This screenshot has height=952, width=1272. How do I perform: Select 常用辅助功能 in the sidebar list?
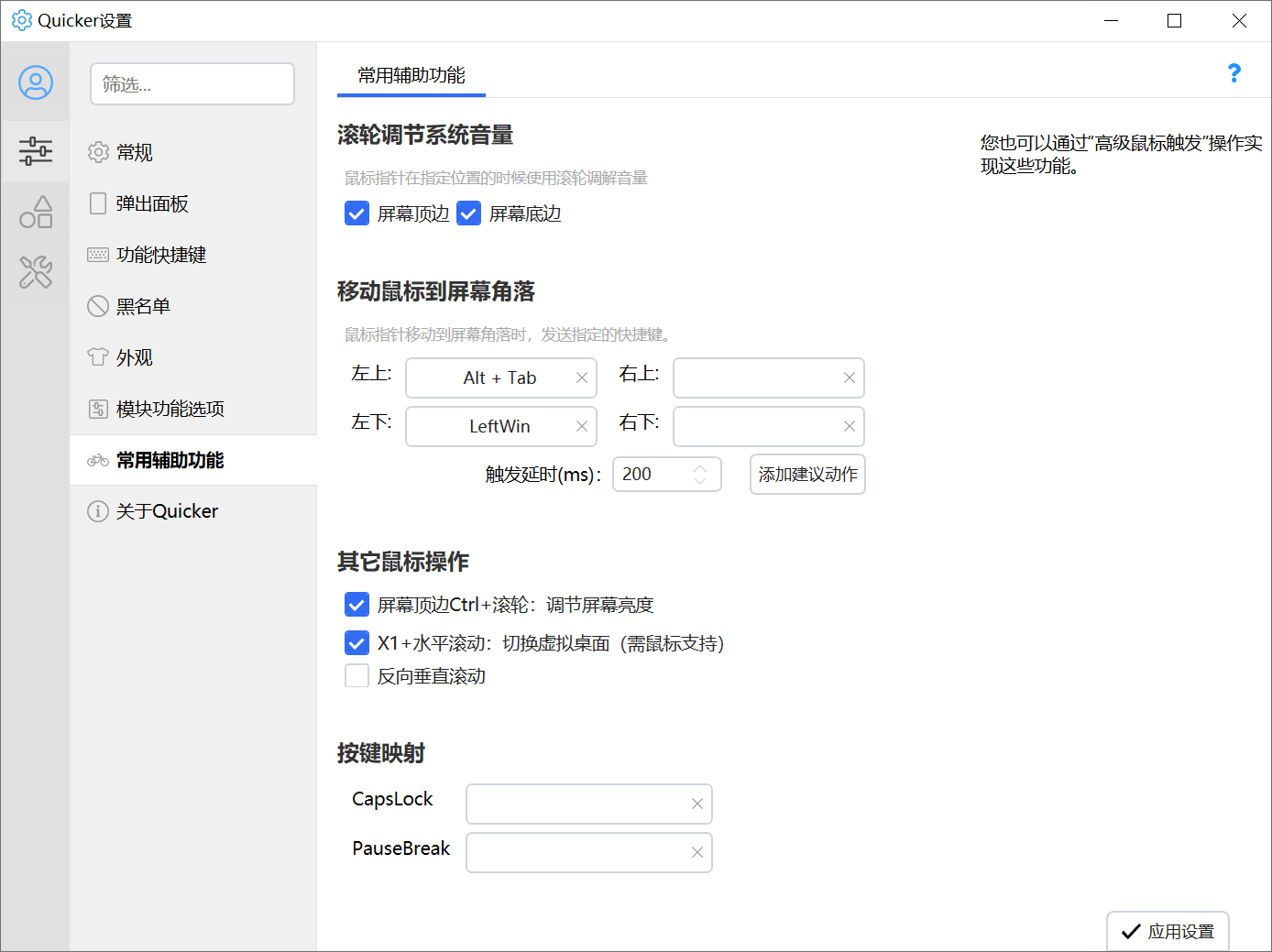click(193, 460)
